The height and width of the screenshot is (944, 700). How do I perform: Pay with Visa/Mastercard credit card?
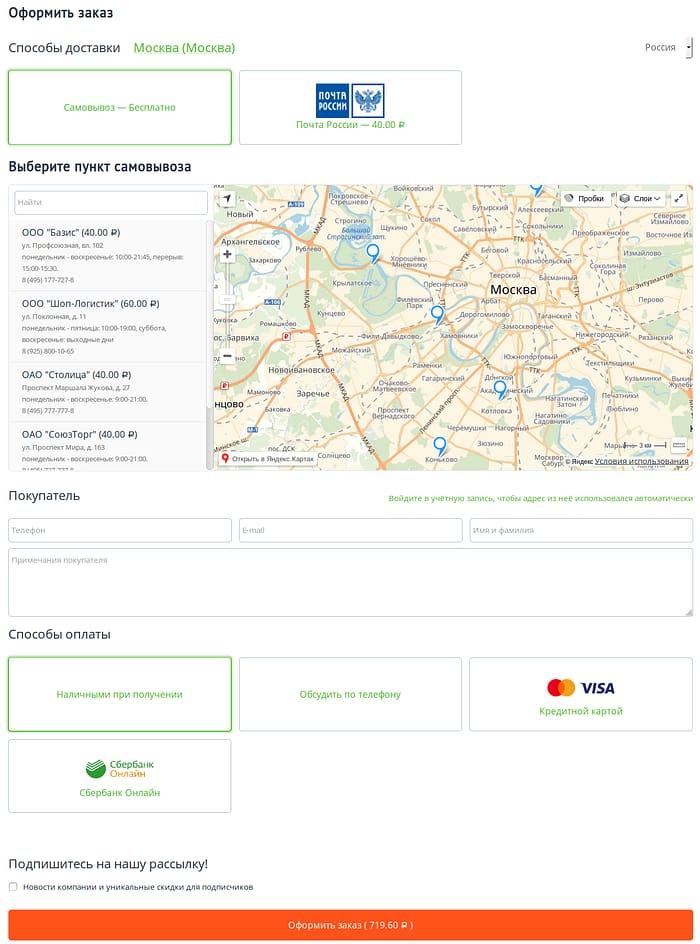[580, 694]
